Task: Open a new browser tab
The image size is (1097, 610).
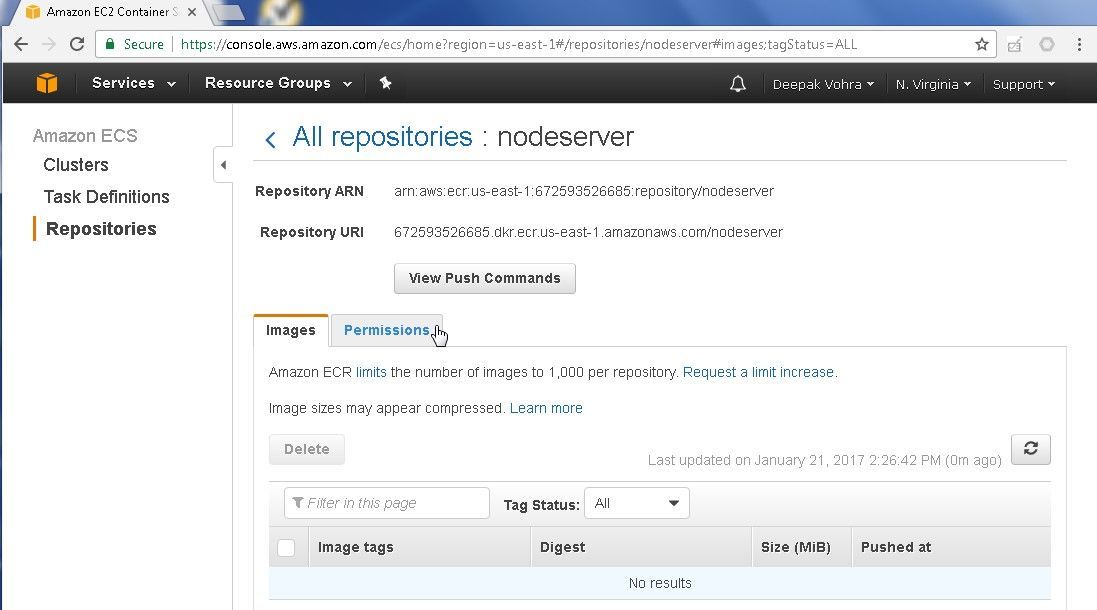Action: 228,12
